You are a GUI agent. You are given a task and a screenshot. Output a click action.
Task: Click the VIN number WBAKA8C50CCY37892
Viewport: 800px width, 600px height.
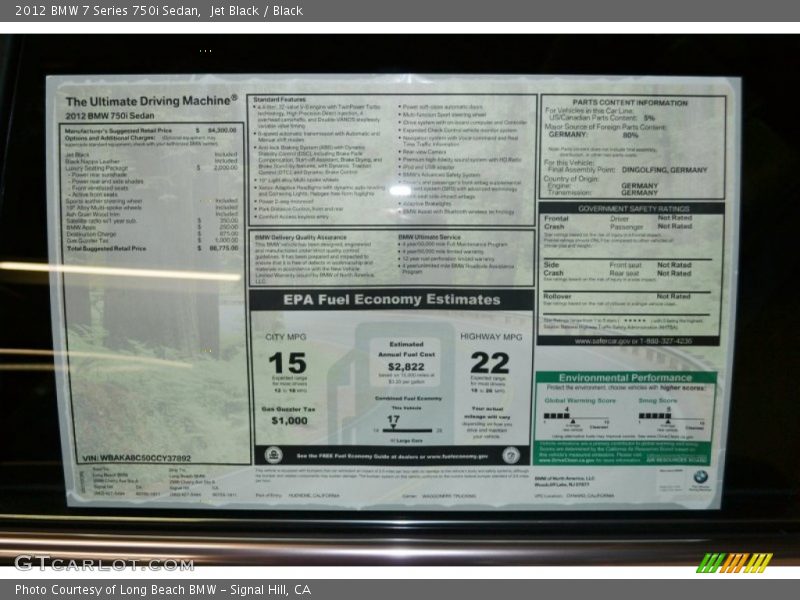point(145,458)
